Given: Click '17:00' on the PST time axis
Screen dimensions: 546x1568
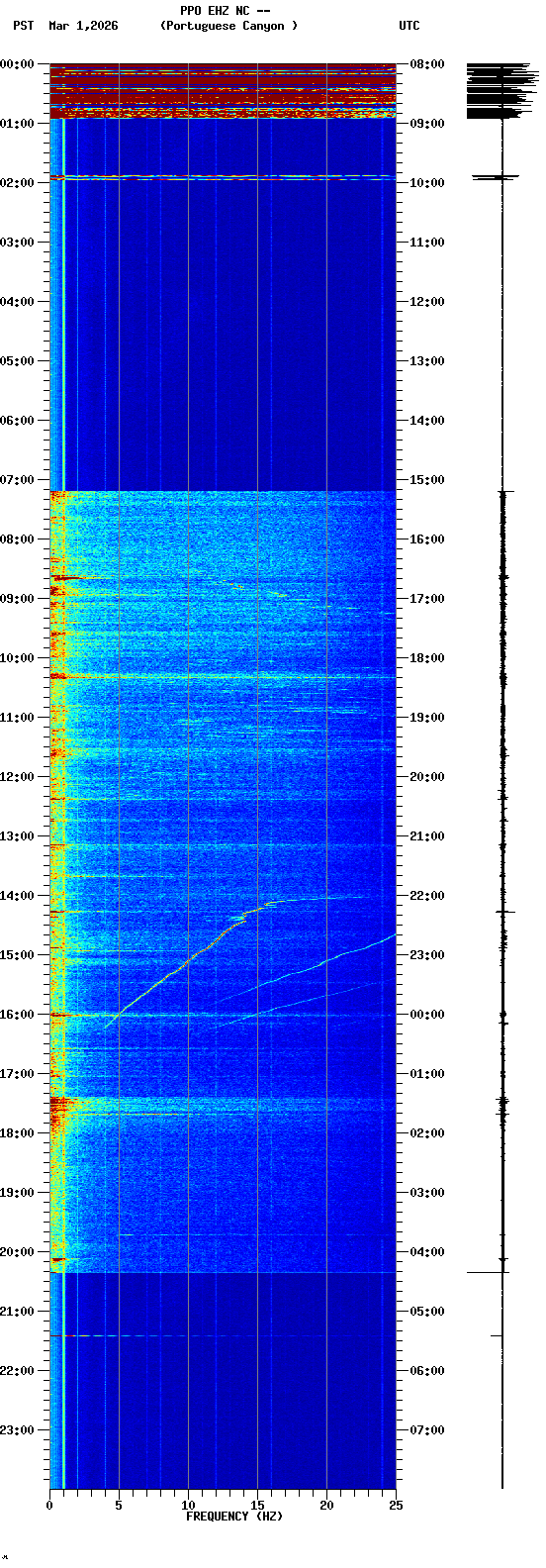Looking at the screenshot, I should click(x=18, y=1074).
